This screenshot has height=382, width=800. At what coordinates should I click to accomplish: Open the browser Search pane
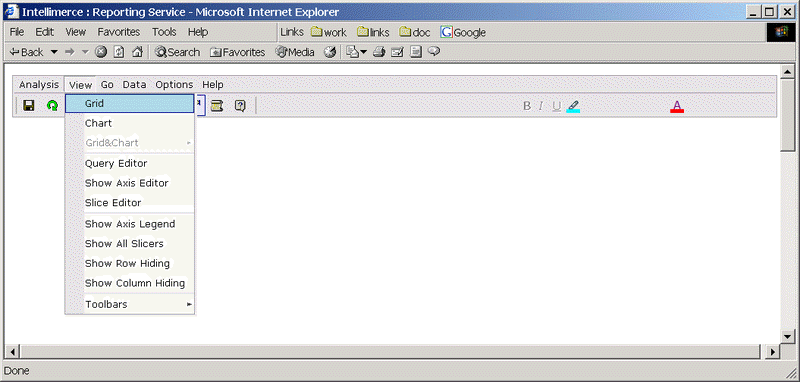178,52
